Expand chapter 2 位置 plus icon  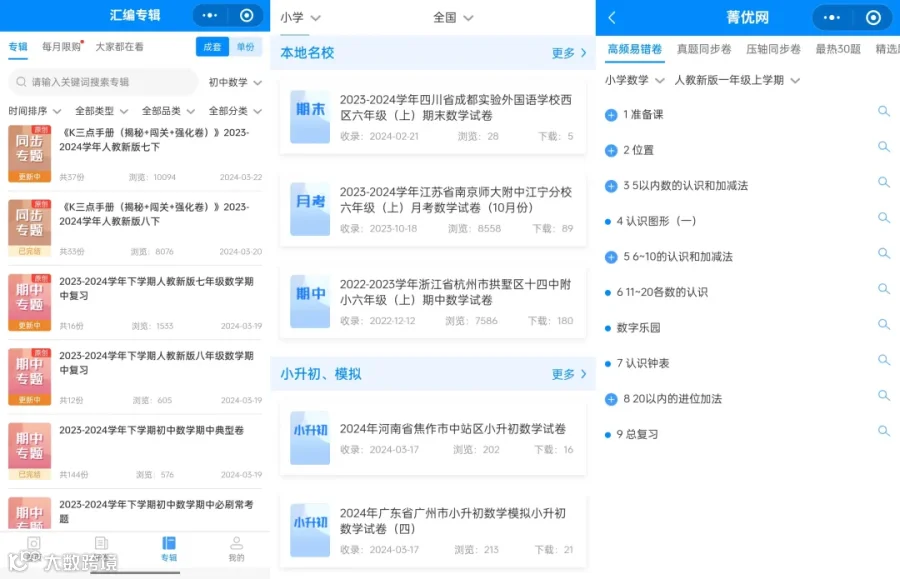[x=611, y=151]
